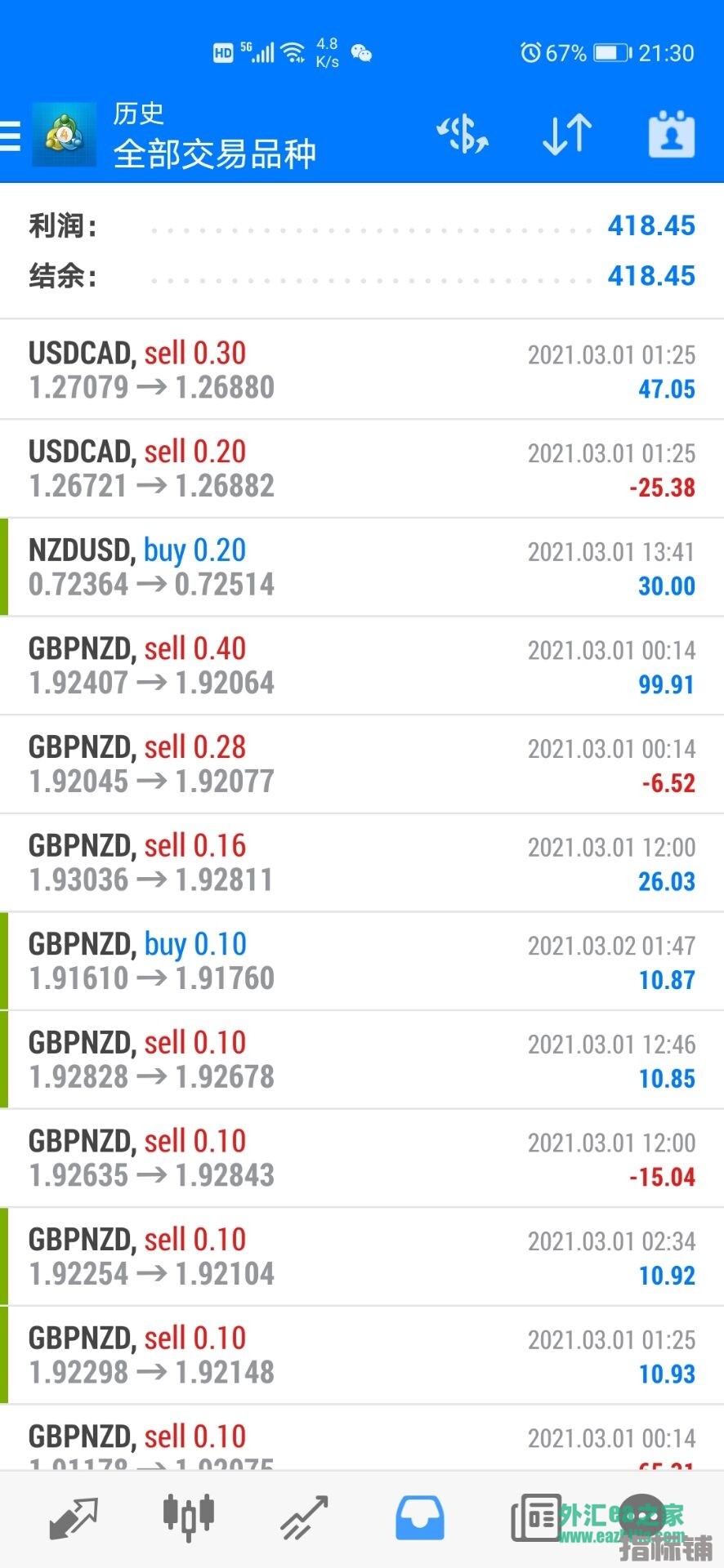Open the News tab icon
The image size is (724, 1568).
536,1518
